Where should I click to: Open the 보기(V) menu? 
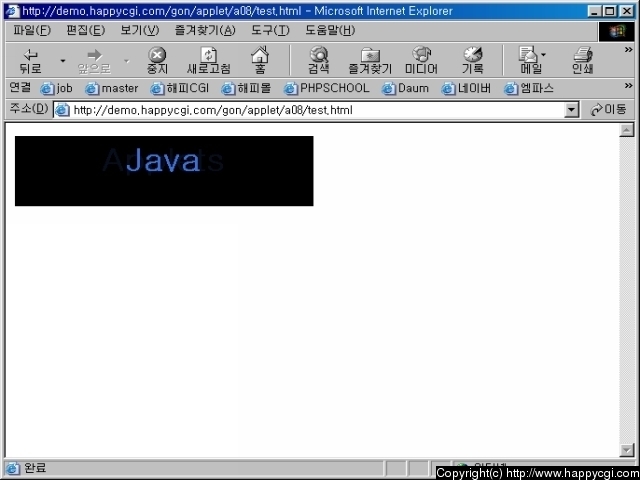tap(140, 30)
